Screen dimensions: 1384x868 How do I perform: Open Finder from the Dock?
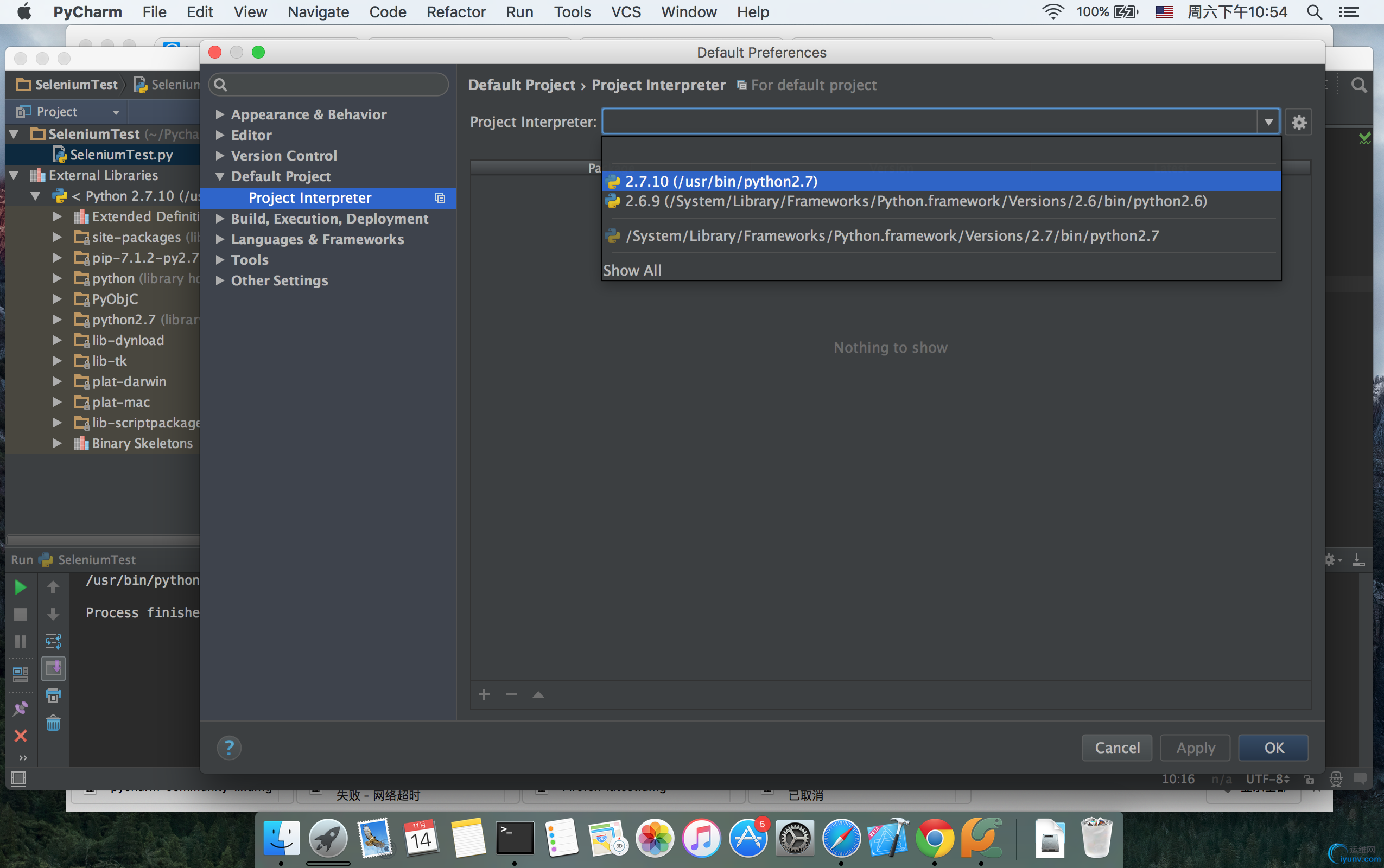281,838
